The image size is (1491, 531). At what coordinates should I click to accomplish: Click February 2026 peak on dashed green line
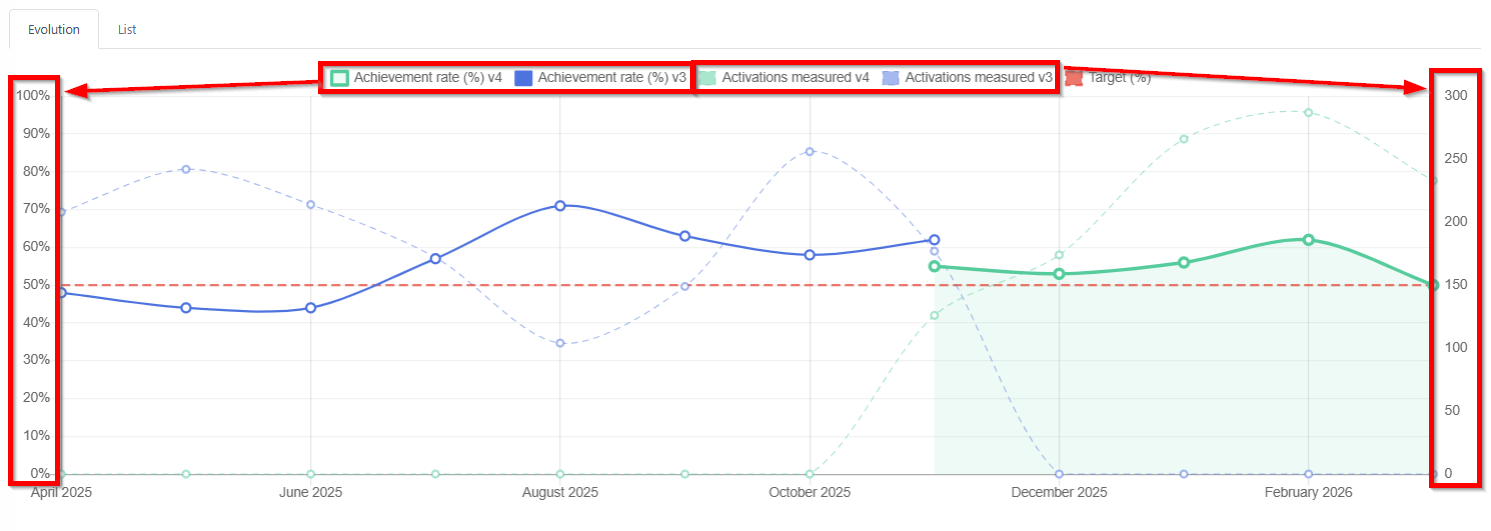pos(1308,112)
